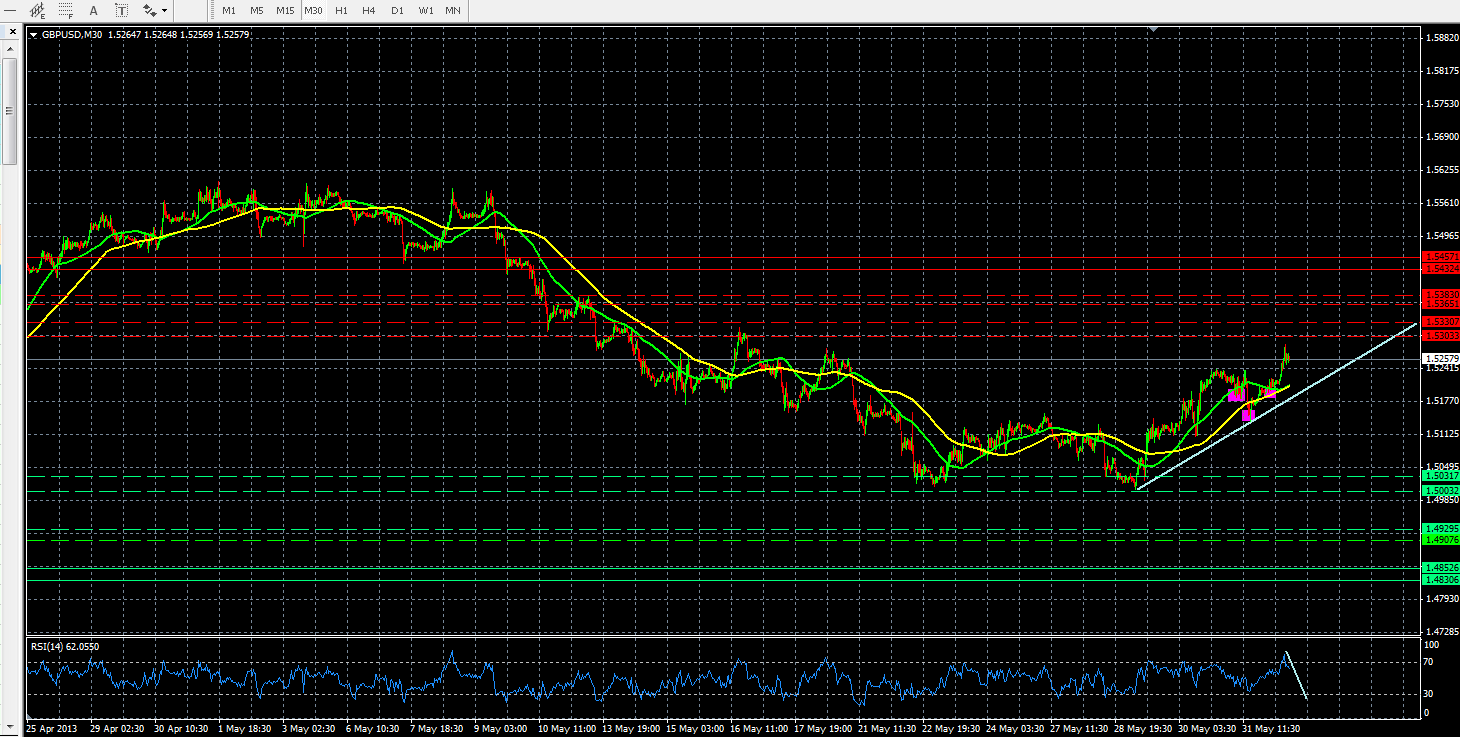Click the chart shift marker triangle
The height and width of the screenshot is (737, 1460).
click(1155, 30)
